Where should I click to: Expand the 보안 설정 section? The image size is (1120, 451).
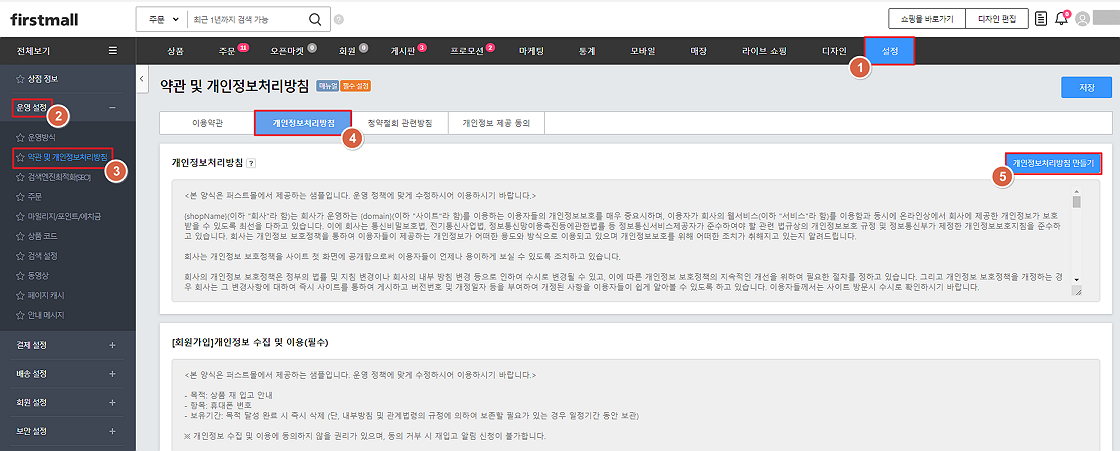[x=112, y=431]
